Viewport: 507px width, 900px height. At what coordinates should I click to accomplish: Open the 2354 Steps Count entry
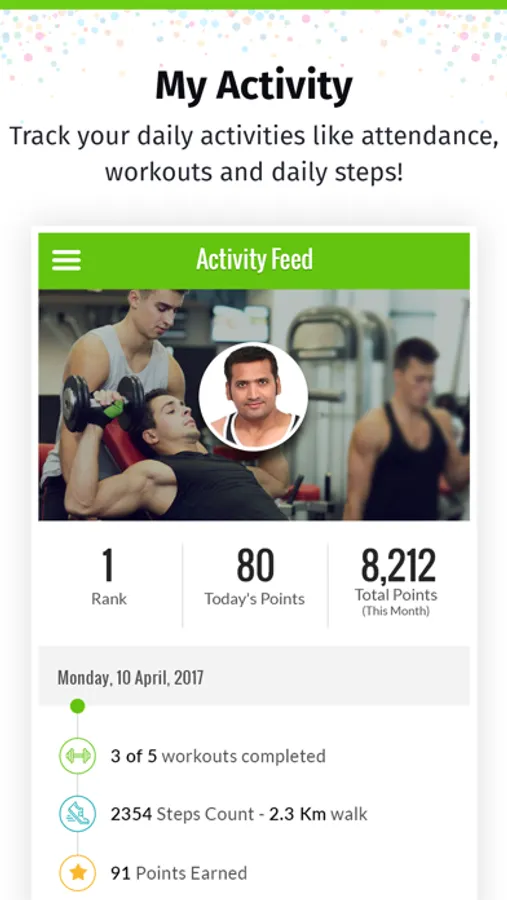tap(239, 814)
